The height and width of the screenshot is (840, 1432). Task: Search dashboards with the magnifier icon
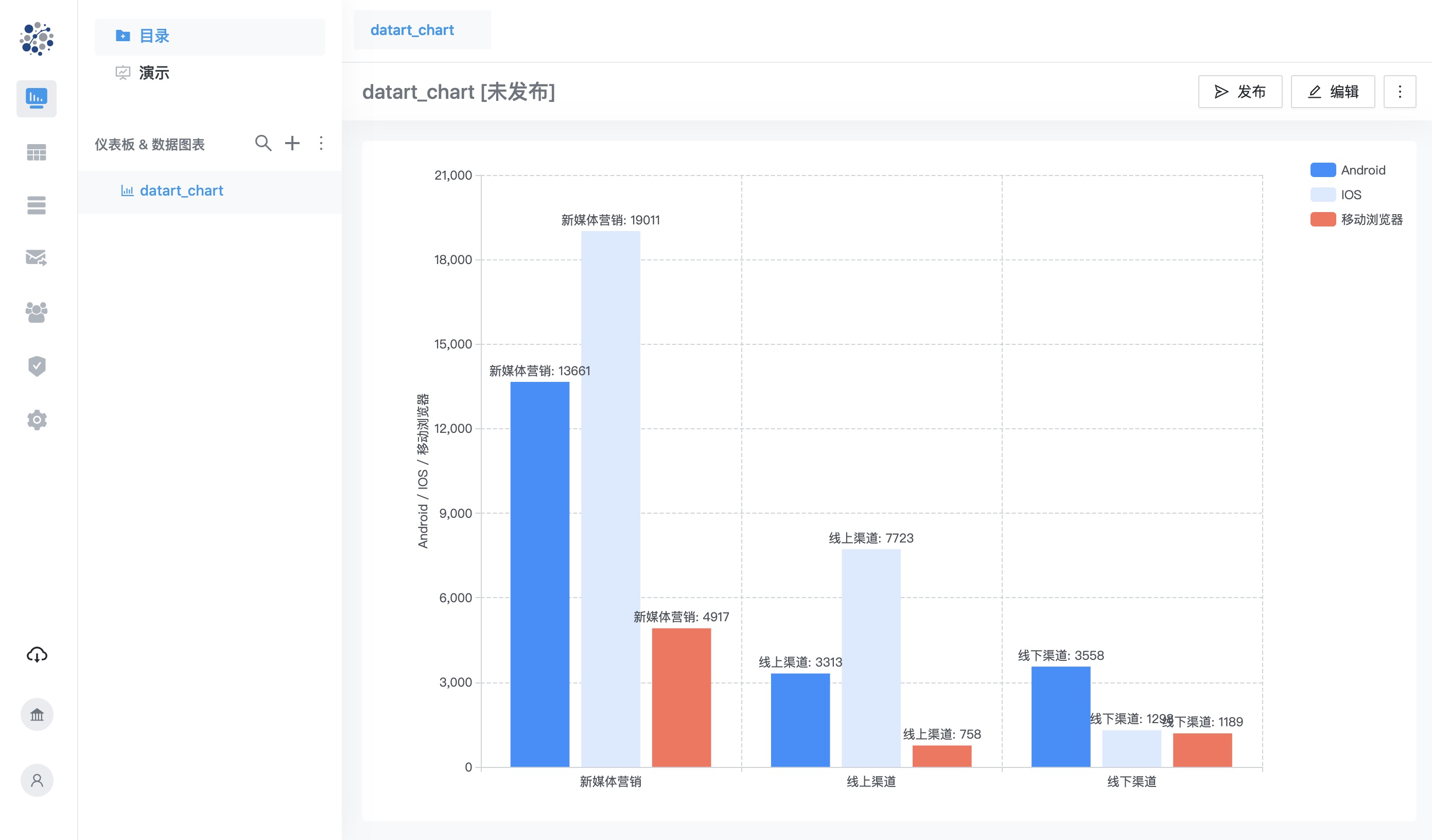[263, 143]
